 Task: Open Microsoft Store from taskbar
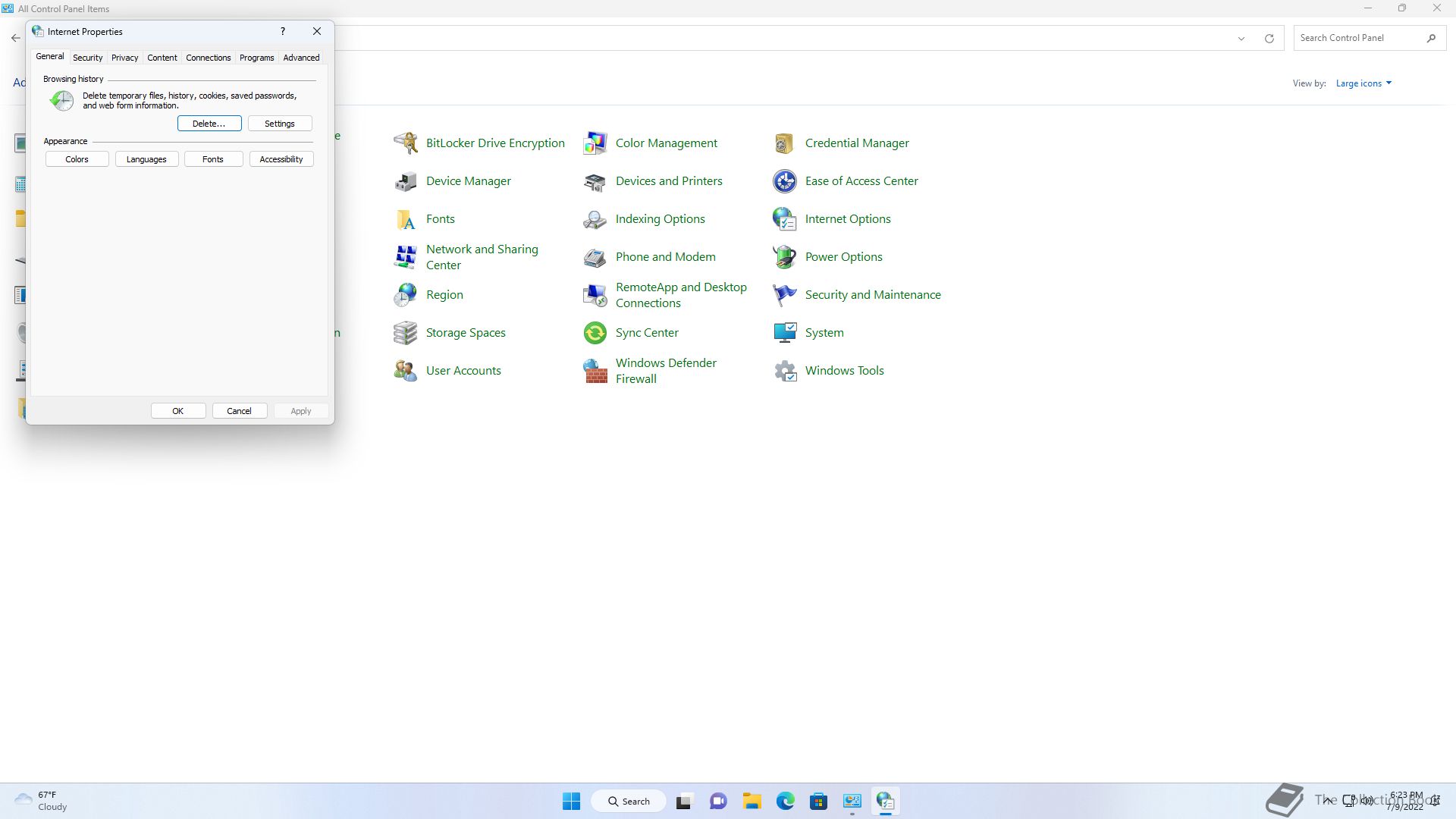[818, 801]
